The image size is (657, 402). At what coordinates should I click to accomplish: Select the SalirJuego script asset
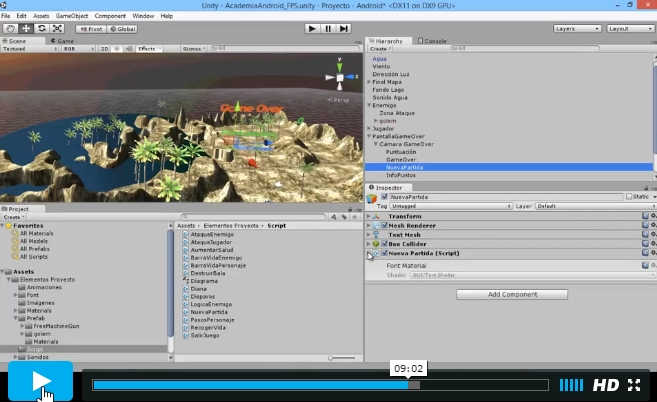coord(204,335)
